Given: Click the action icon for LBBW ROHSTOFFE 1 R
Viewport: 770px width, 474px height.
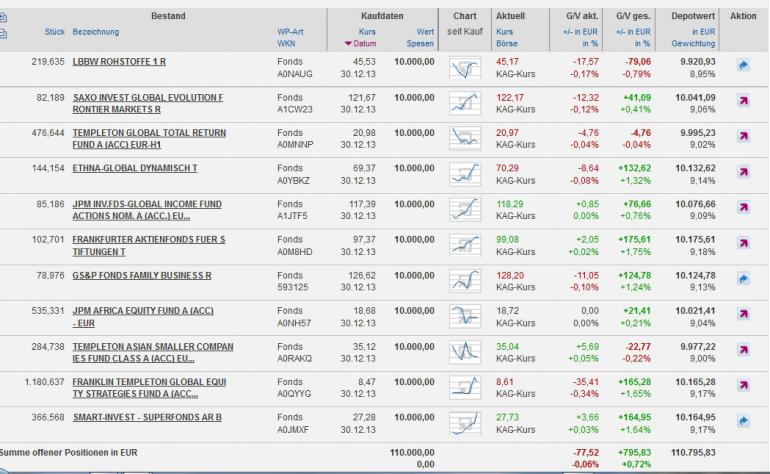Looking at the screenshot, I should [x=743, y=67].
